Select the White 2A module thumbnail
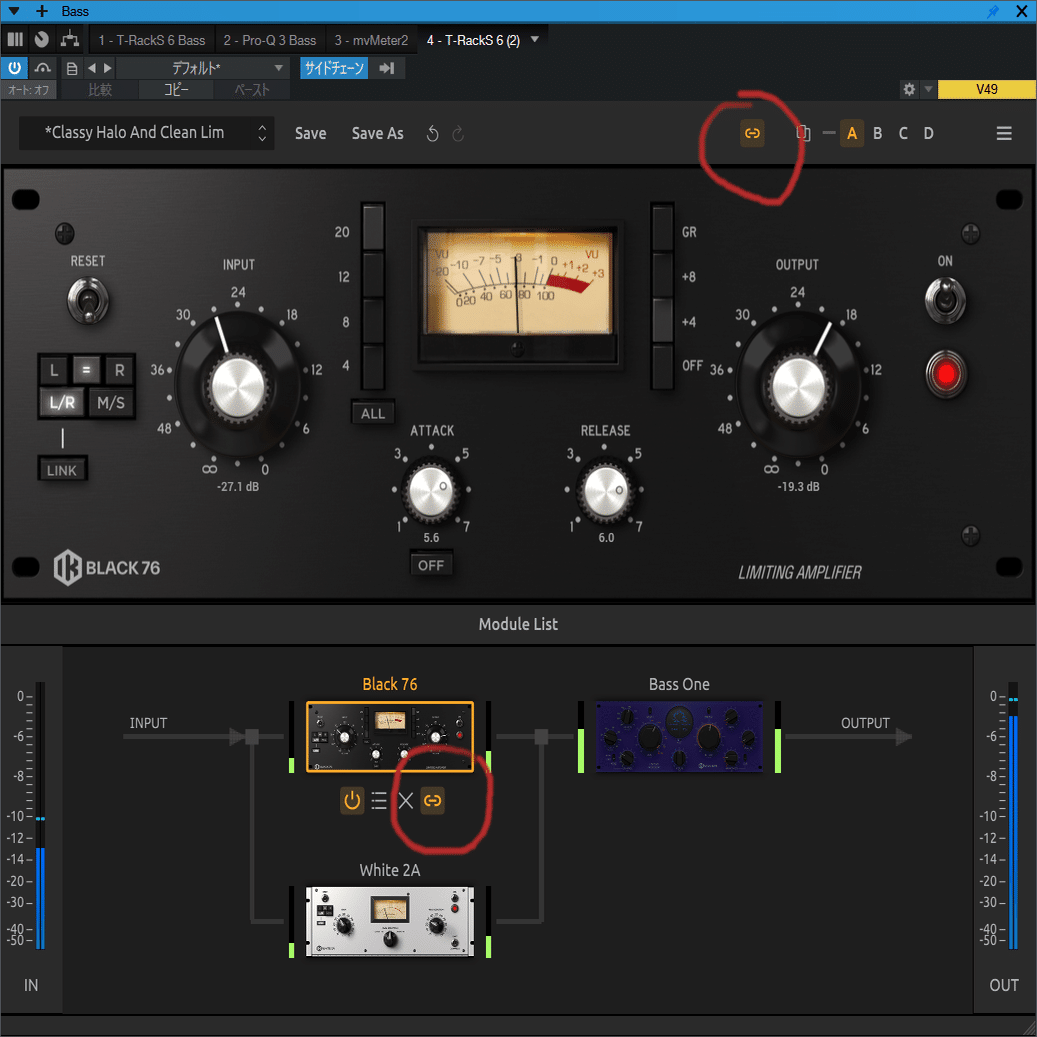 [x=390, y=920]
